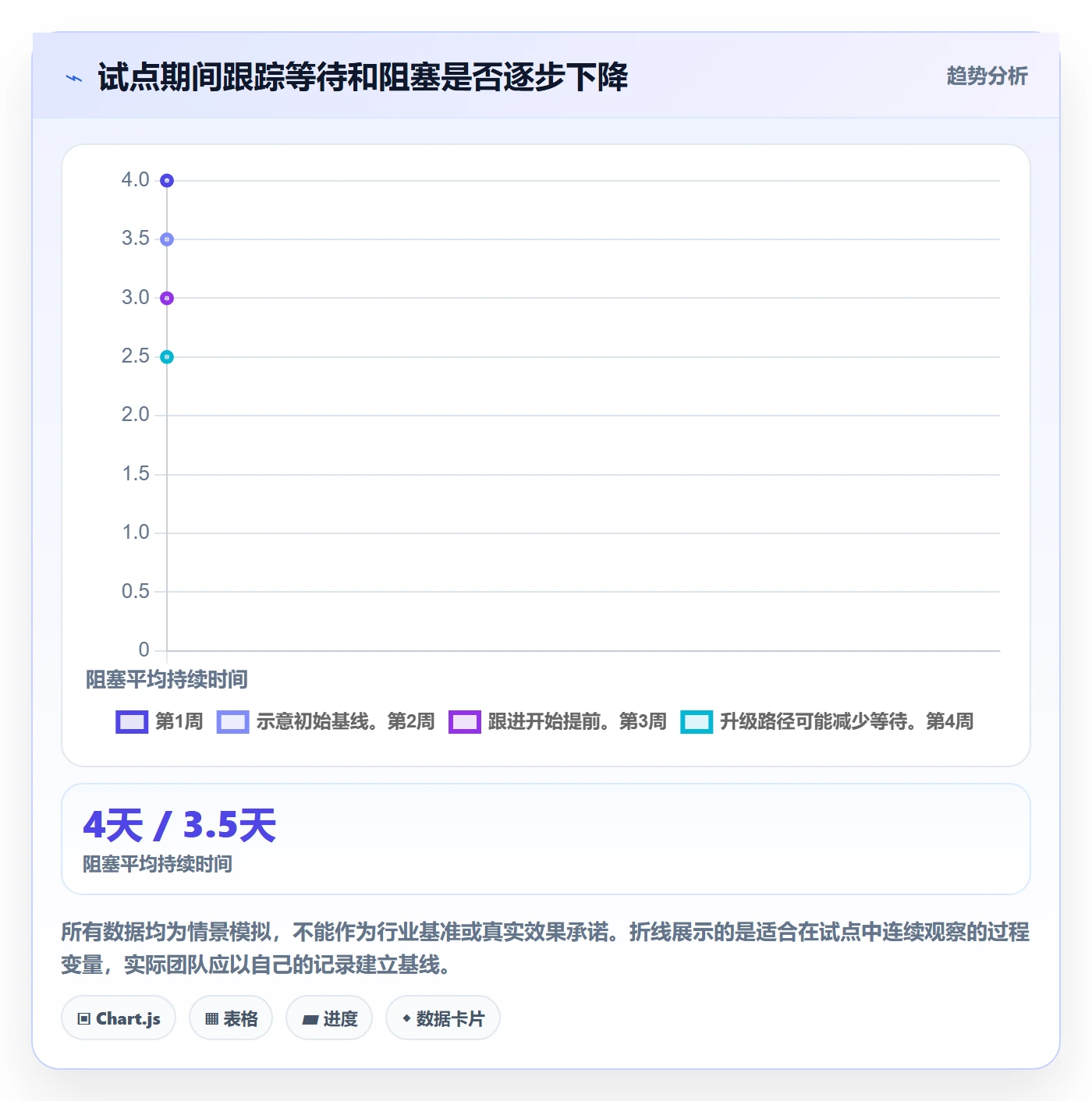Click the data point at 4.0
The height and width of the screenshot is (1101, 1092).
point(167,181)
